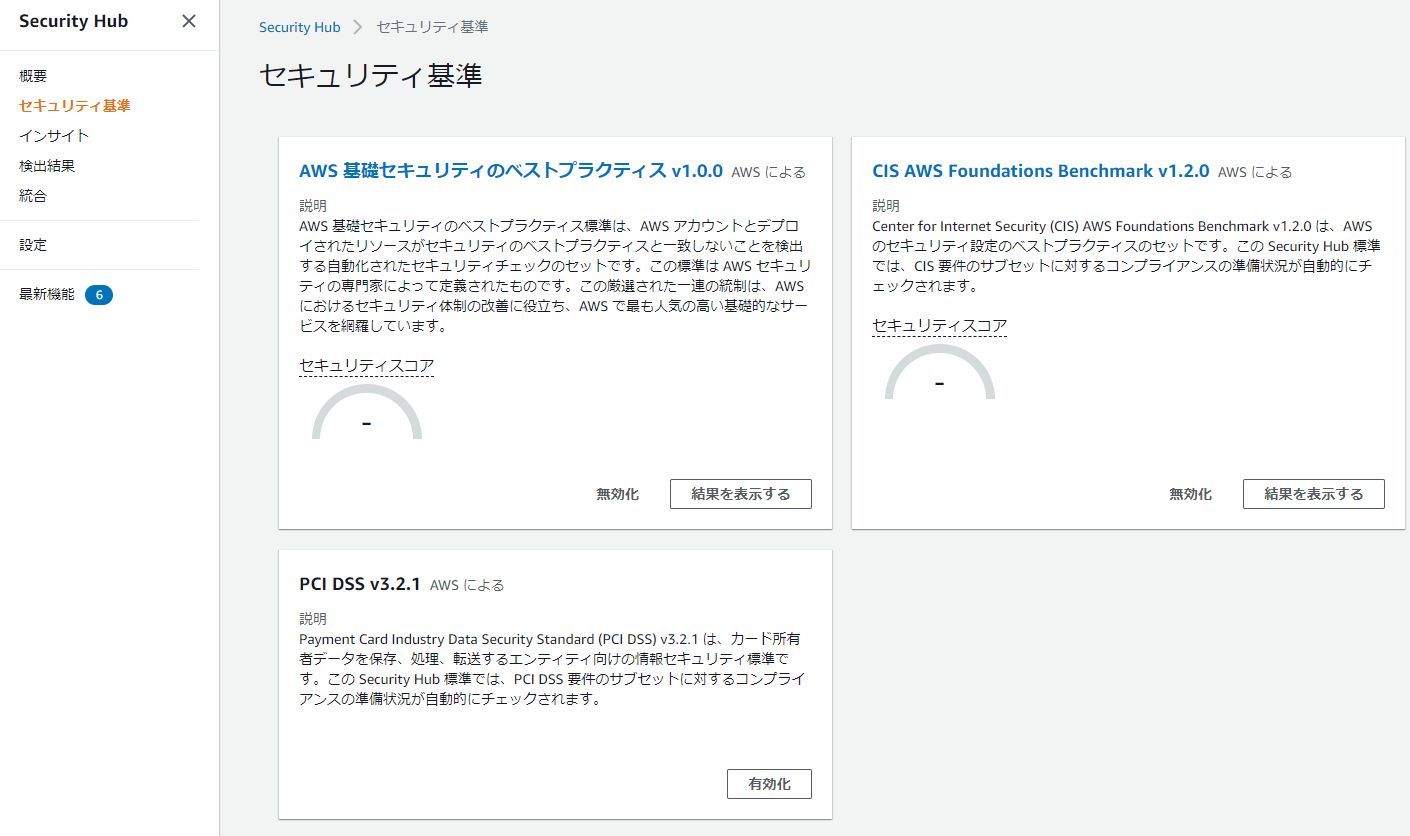The height and width of the screenshot is (836, 1410).
Task: Click the PCI DSS v3.2.1 card title
Action: (360, 584)
